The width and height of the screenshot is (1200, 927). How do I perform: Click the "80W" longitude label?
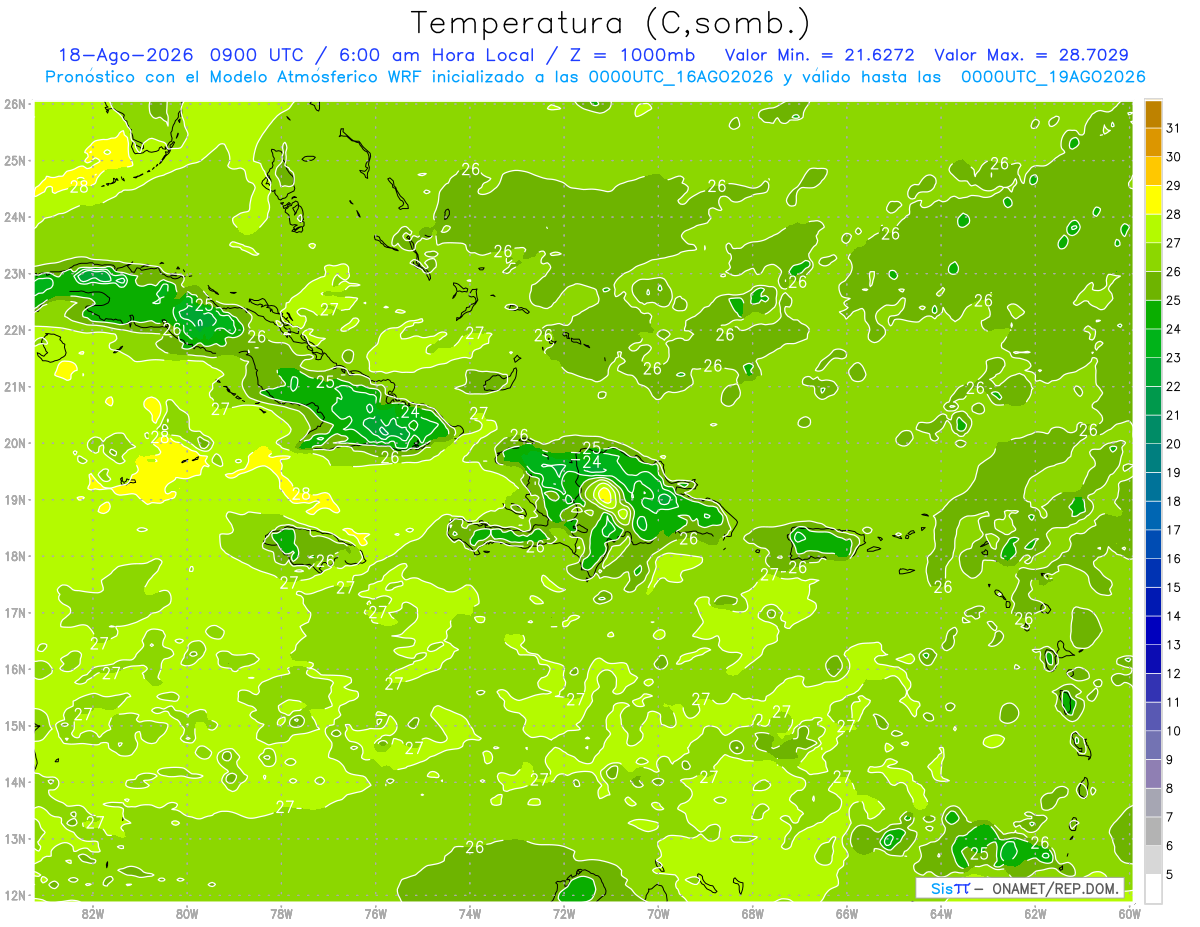pos(186,913)
